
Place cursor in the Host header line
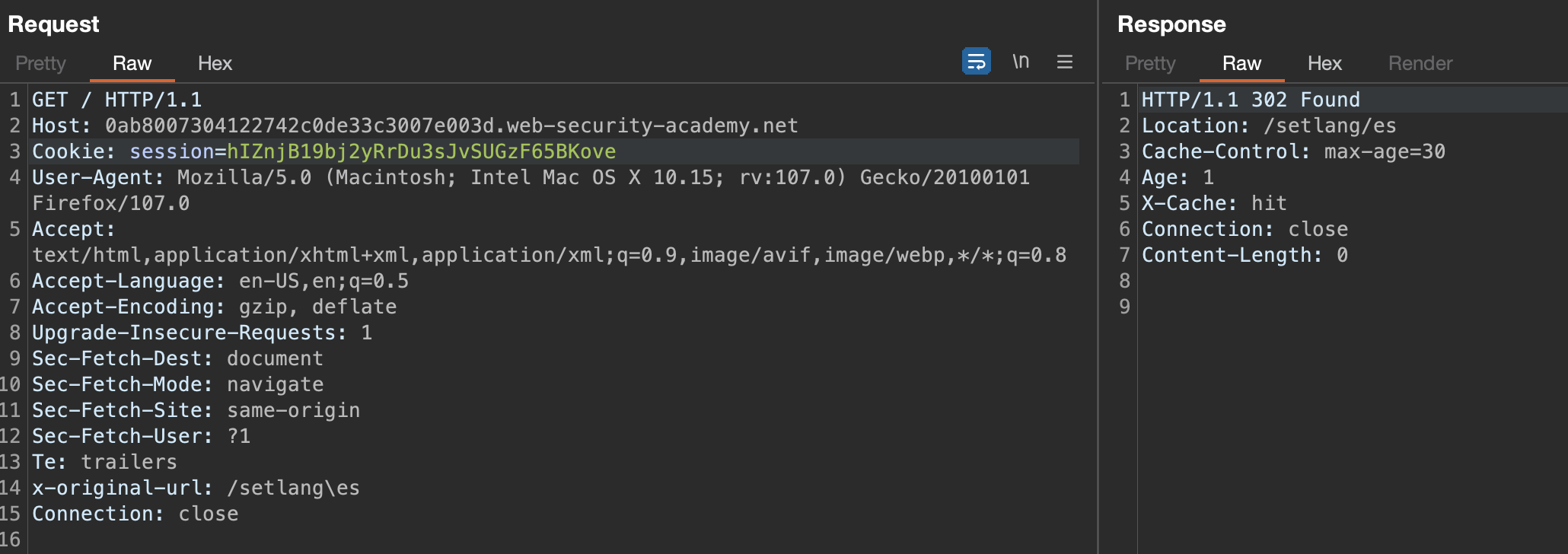415,126
